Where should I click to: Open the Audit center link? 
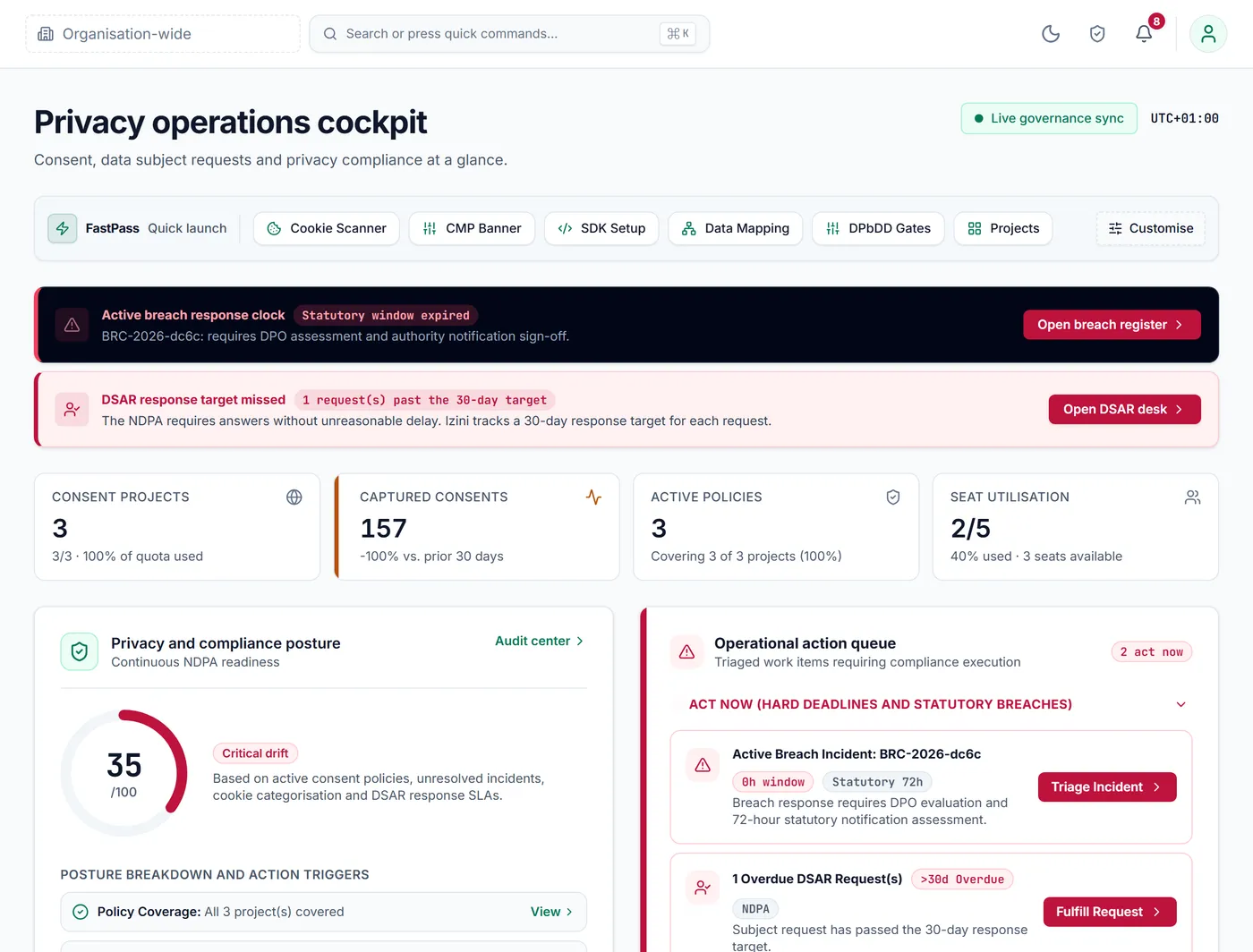coord(540,642)
